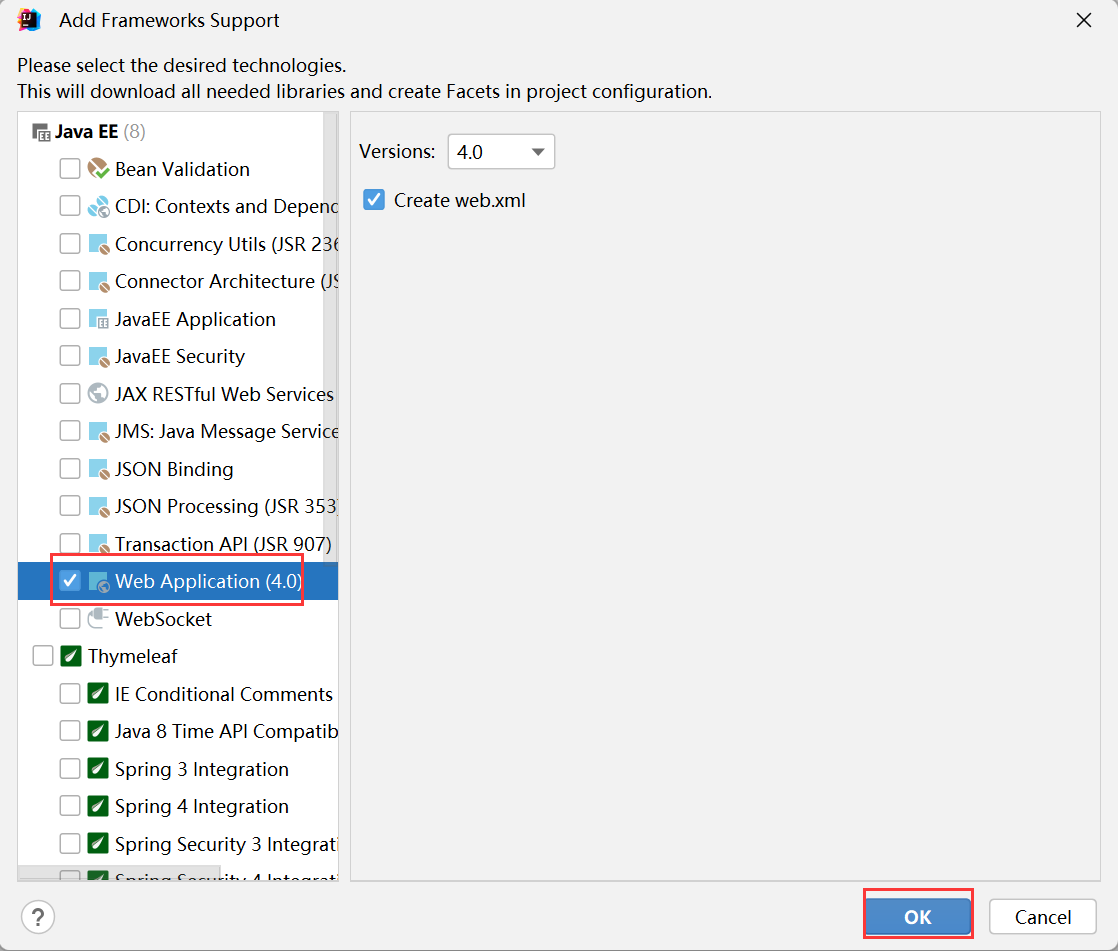1118x951 pixels.
Task: Close the Add Frameworks Support dialog
Action: pos(1084,21)
